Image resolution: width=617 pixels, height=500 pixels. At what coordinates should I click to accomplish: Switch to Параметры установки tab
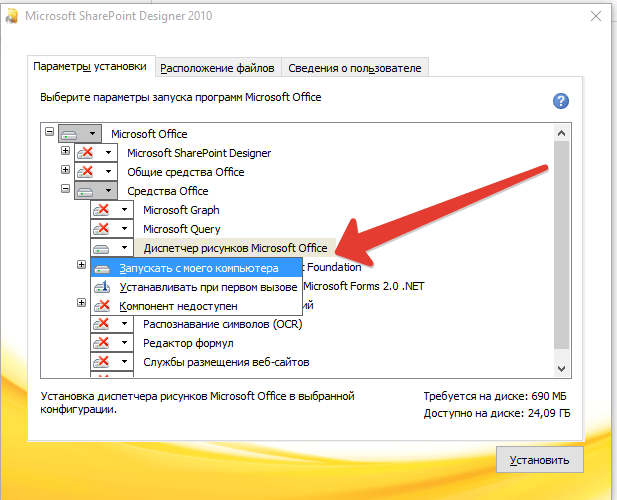[90, 66]
